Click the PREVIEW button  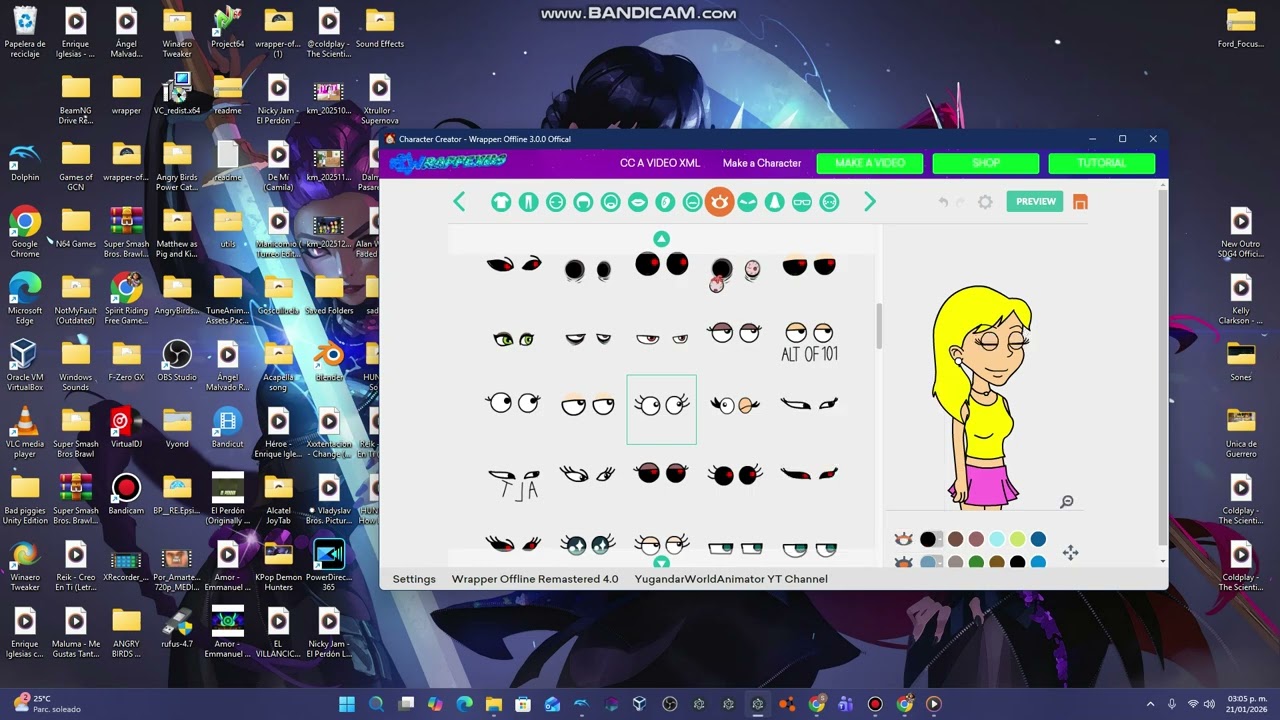coord(1035,202)
